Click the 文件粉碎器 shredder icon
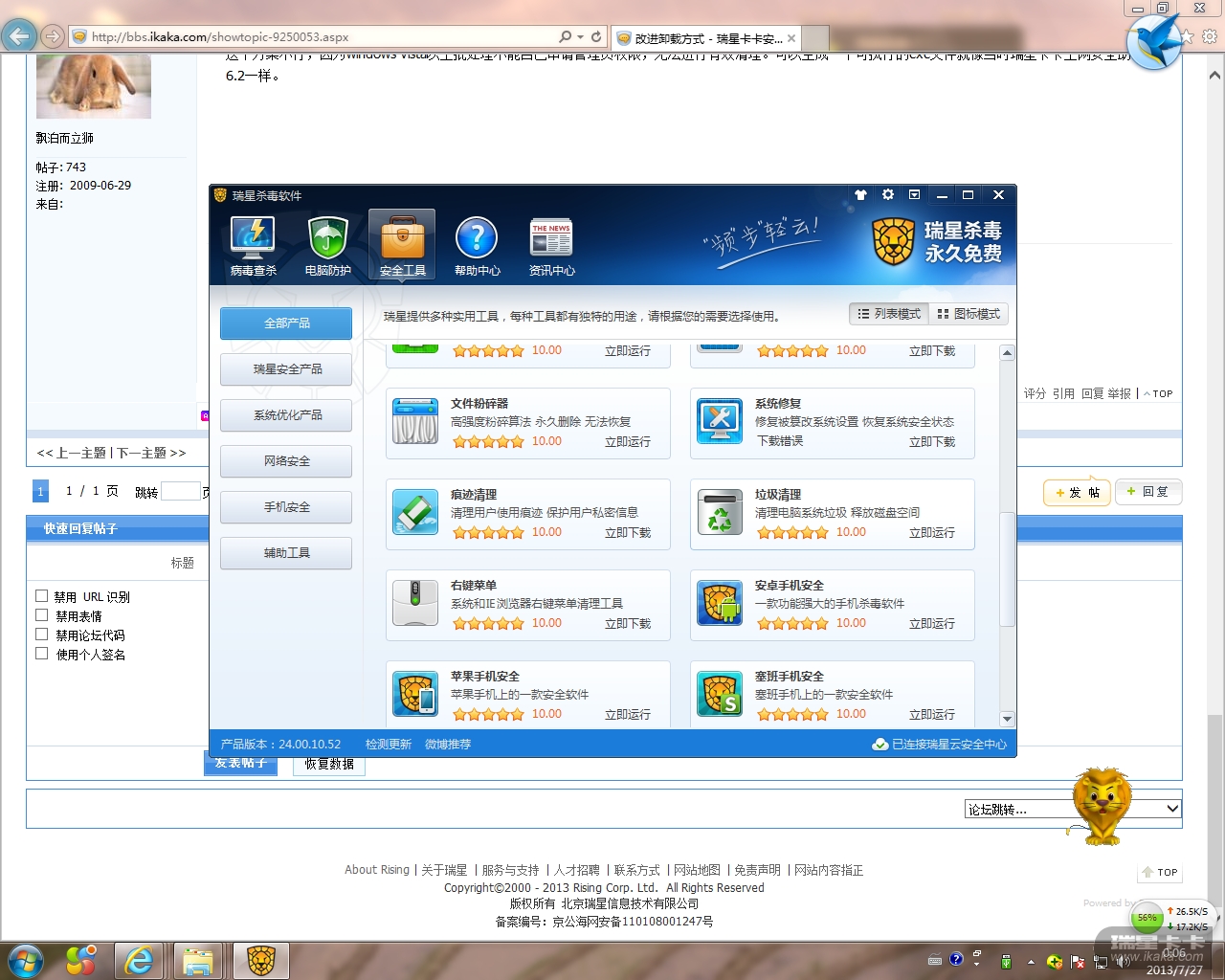The image size is (1225, 980). pyautogui.click(x=415, y=422)
